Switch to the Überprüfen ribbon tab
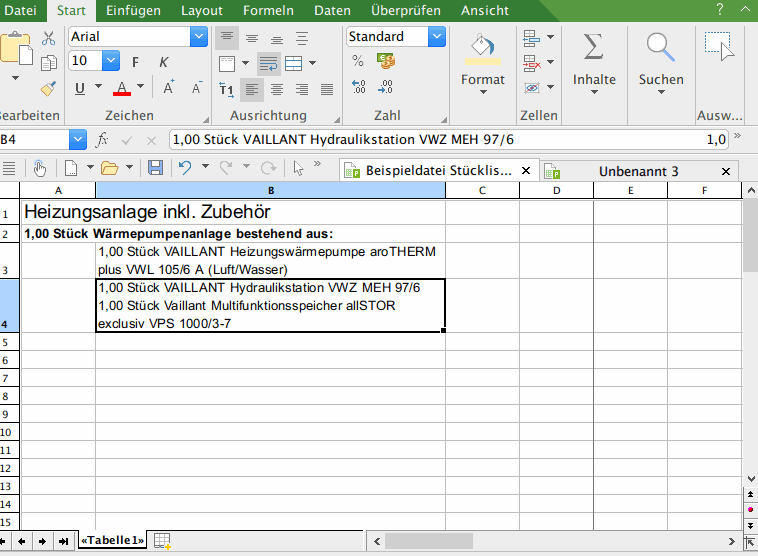758x556 pixels. click(406, 10)
